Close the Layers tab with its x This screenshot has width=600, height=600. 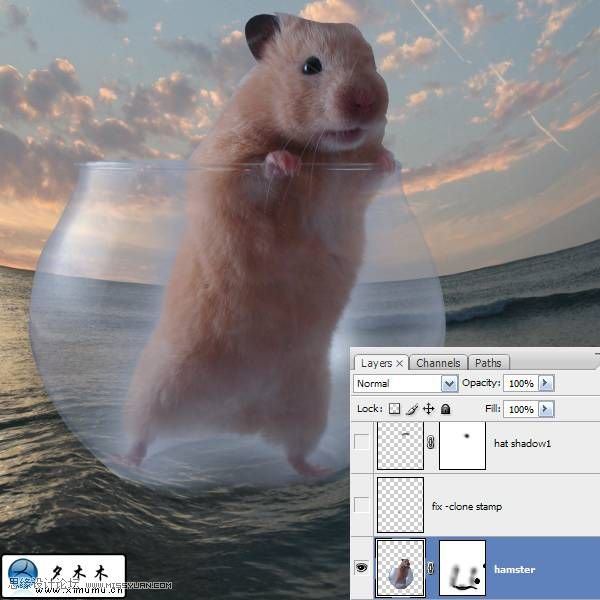point(399,363)
